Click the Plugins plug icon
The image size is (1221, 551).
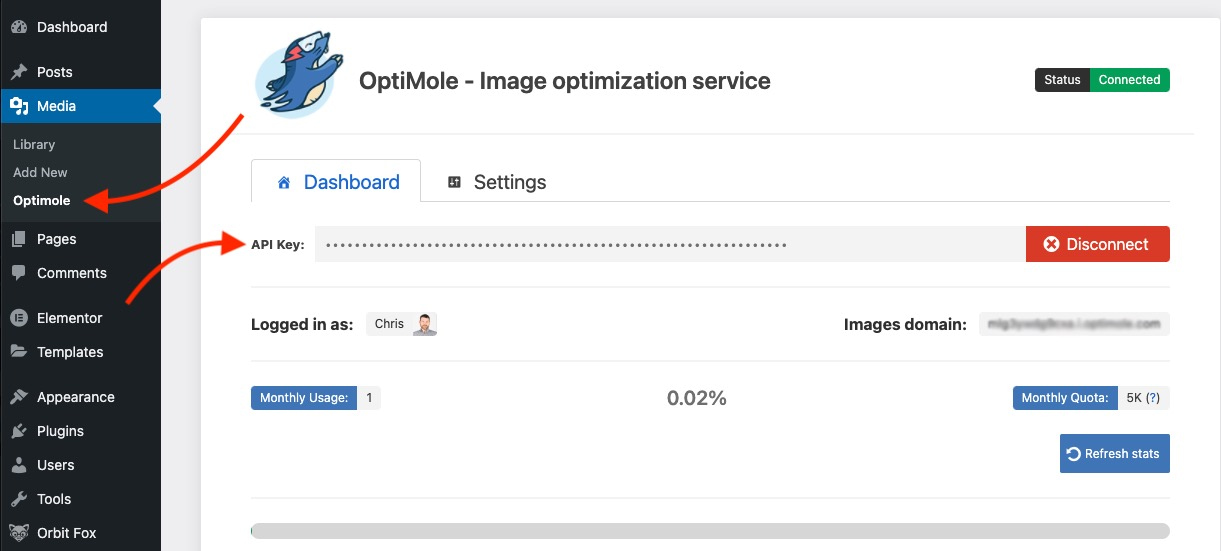pyautogui.click(x=18, y=431)
